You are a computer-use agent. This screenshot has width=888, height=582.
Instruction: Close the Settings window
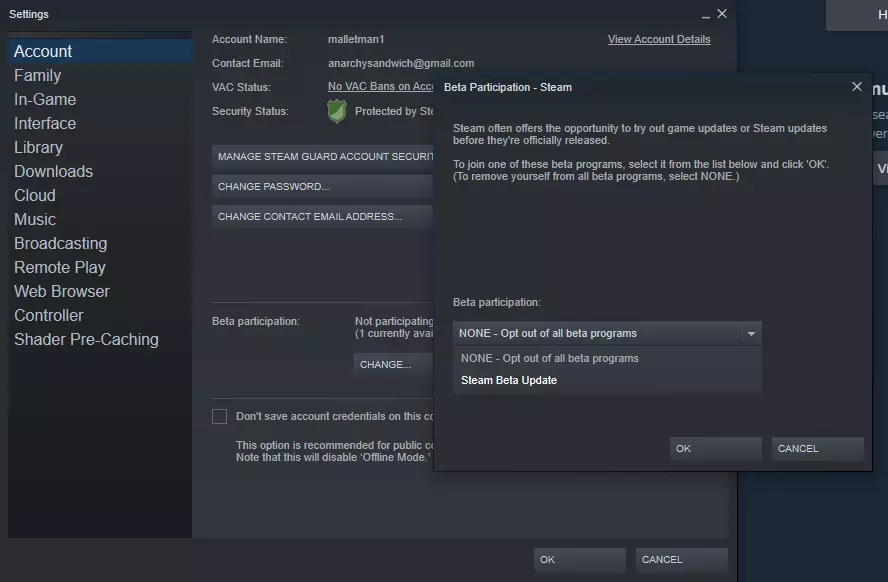(722, 14)
